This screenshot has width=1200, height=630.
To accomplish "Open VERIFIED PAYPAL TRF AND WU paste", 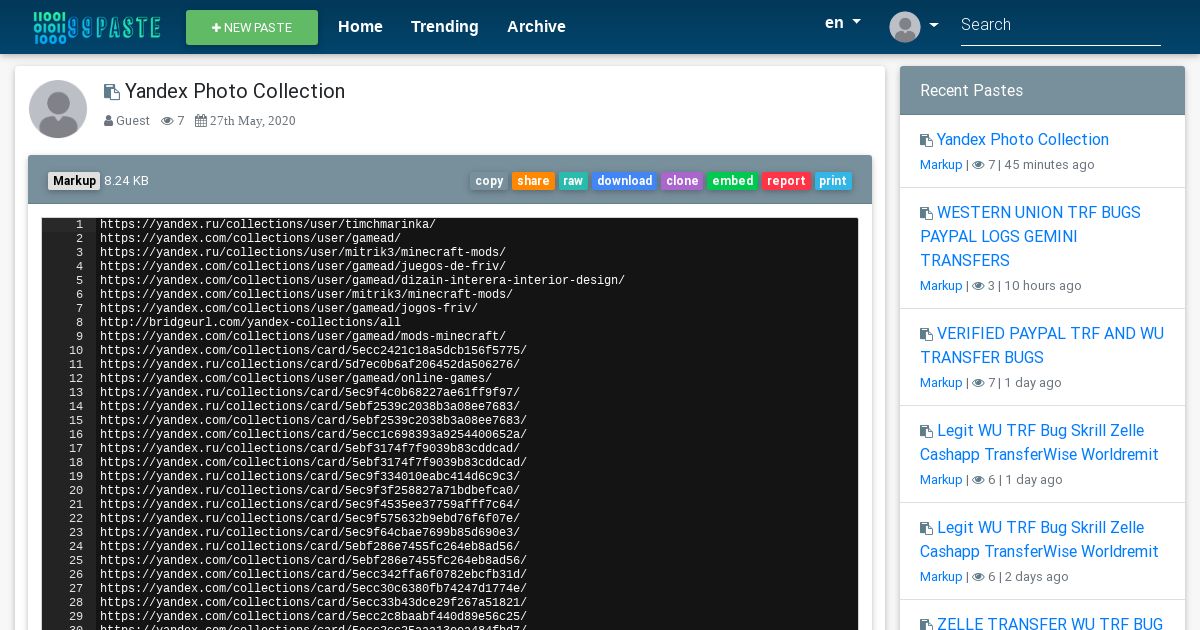I will [x=1042, y=346].
